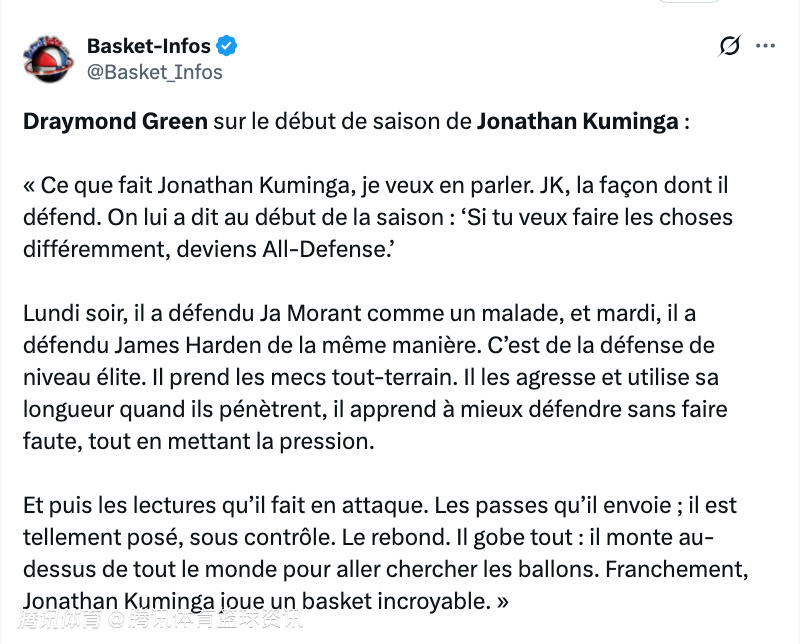This screenshot has height=644, width=802.
Task: Click the bold Draymond Green name
Action: 115,123
